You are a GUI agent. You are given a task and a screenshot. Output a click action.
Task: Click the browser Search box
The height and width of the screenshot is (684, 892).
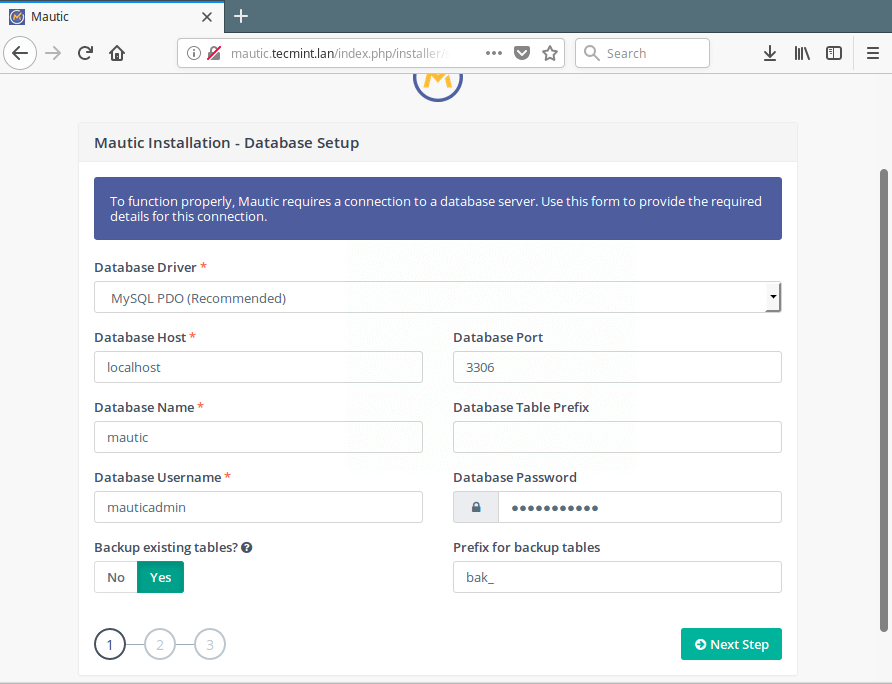tap(642, 53)
